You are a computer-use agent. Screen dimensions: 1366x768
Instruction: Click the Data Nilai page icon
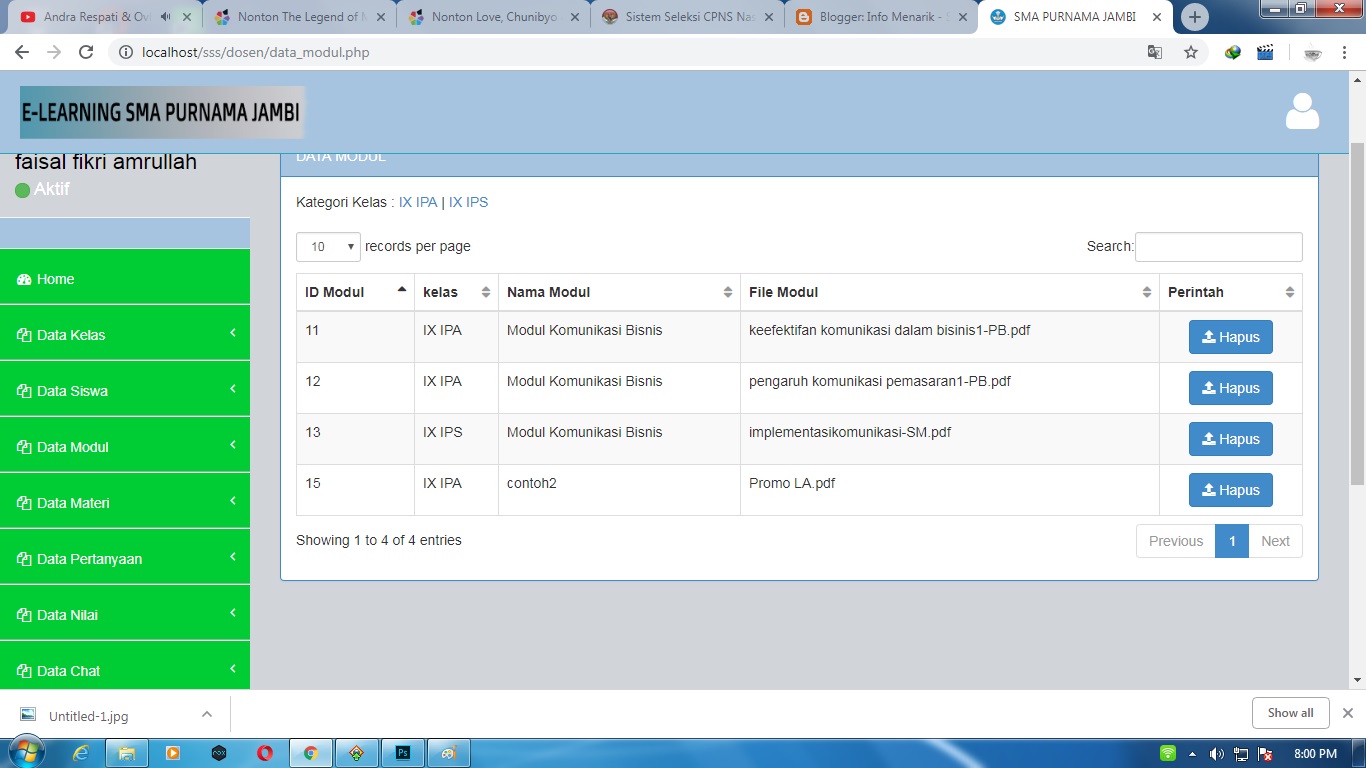22,614
